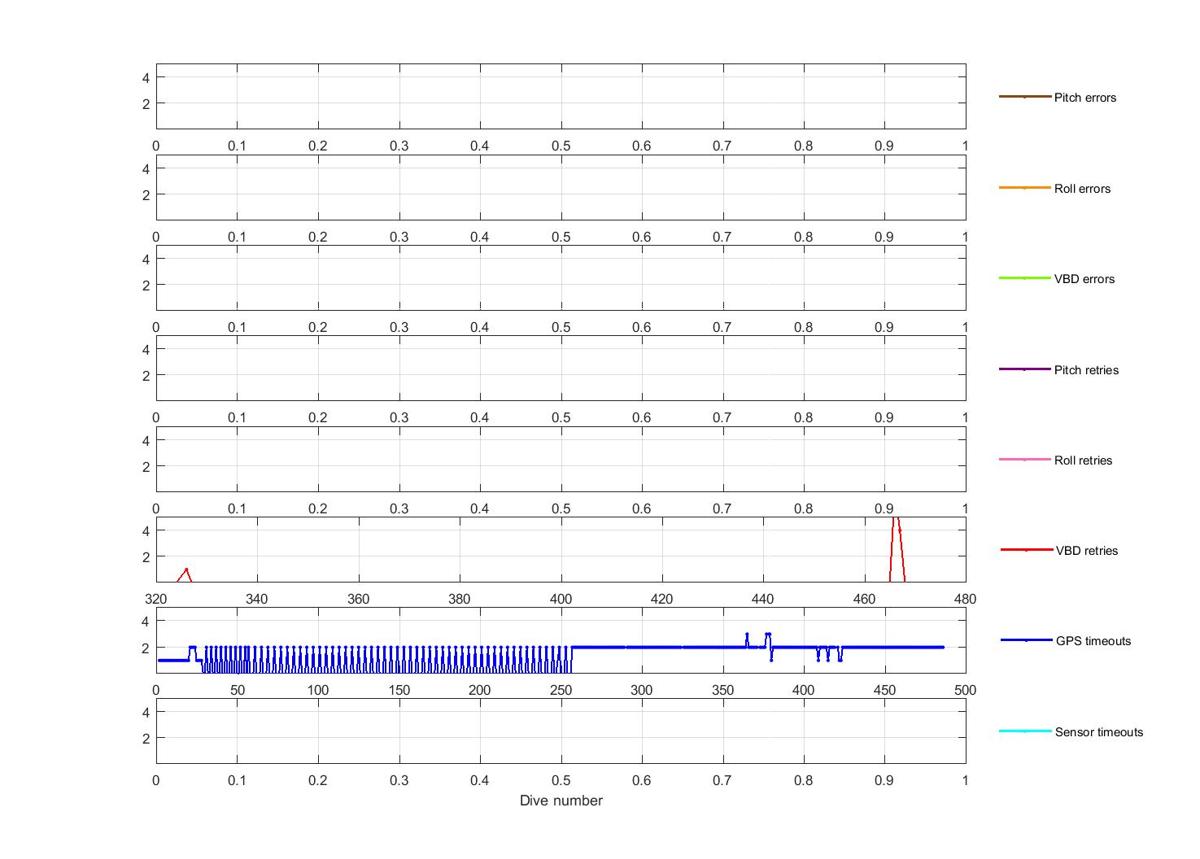This screenshot has height=859, width=1200.
Task: Click the 440 tick label
Action: tap(763, 599)
